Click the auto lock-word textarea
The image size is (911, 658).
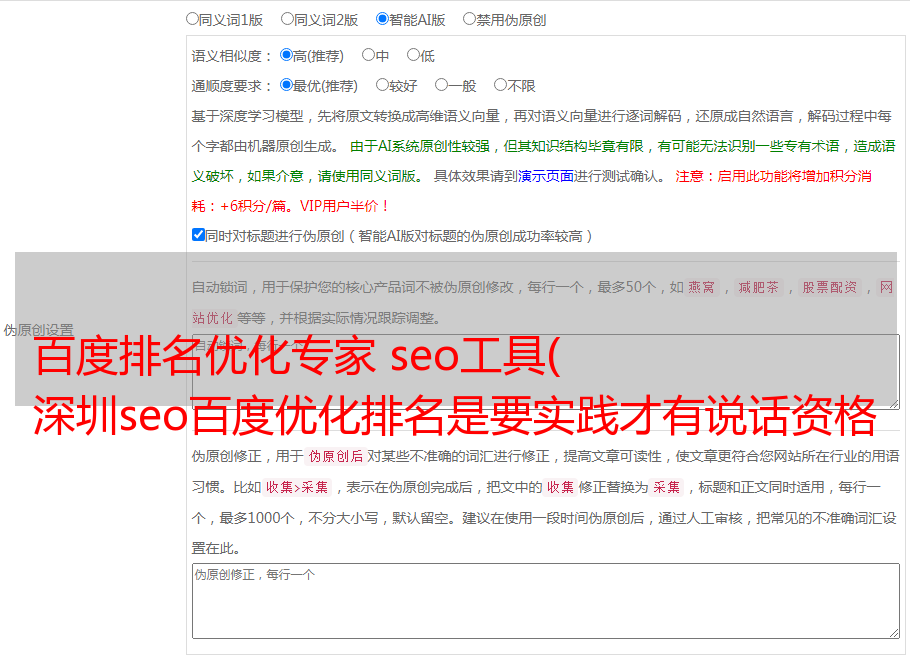[546, 372]
